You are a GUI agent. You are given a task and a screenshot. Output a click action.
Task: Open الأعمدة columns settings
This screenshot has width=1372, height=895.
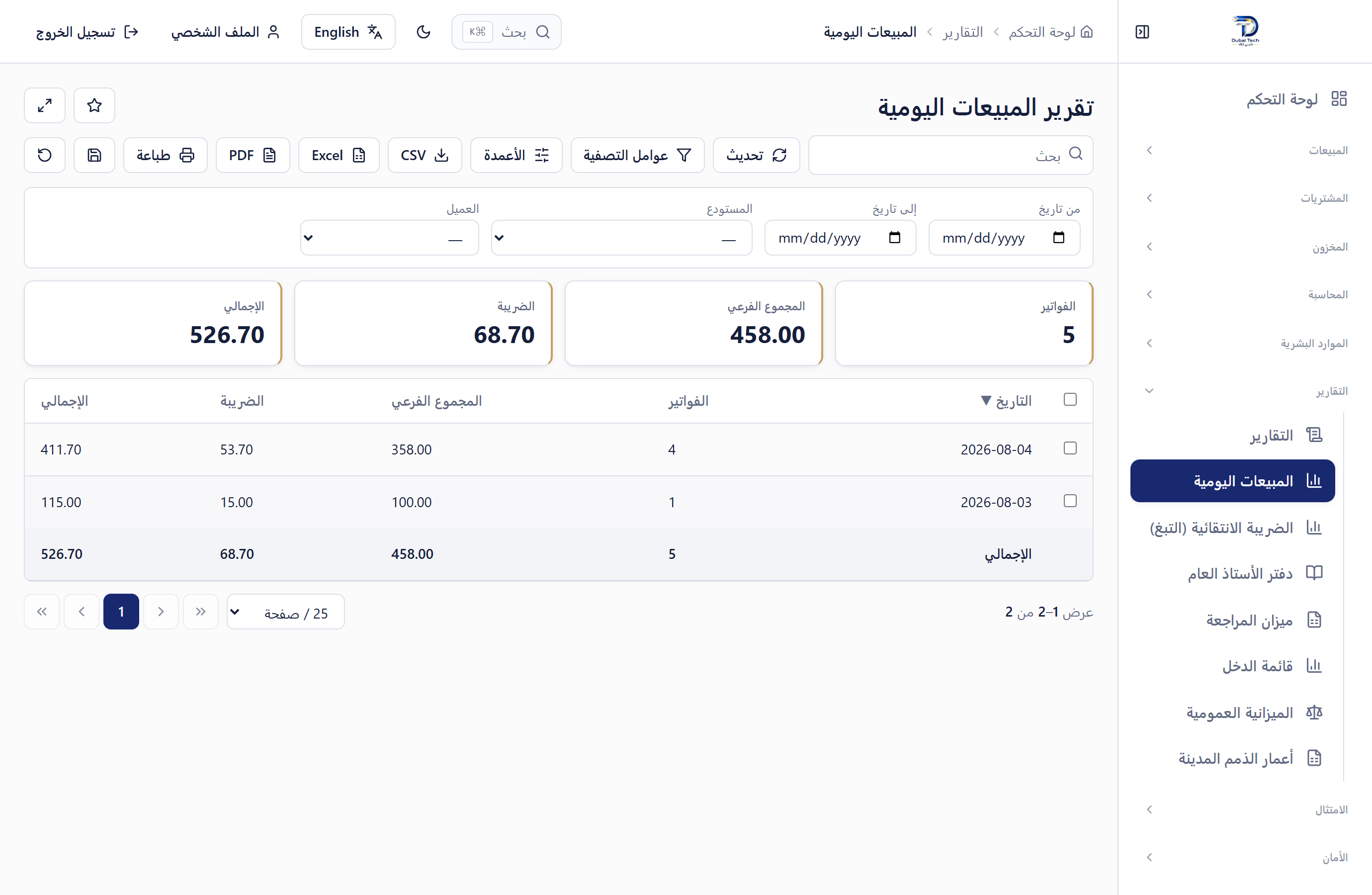516,155
